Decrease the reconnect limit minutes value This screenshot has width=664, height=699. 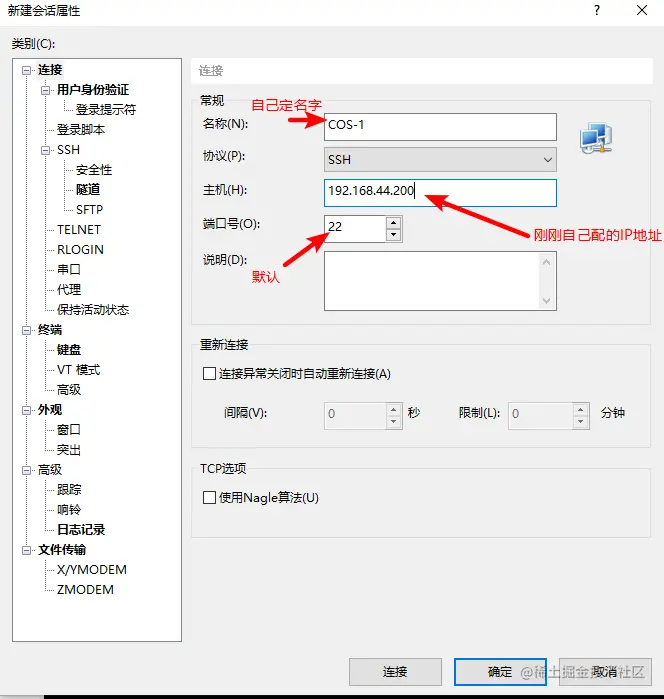click(580, 422)
